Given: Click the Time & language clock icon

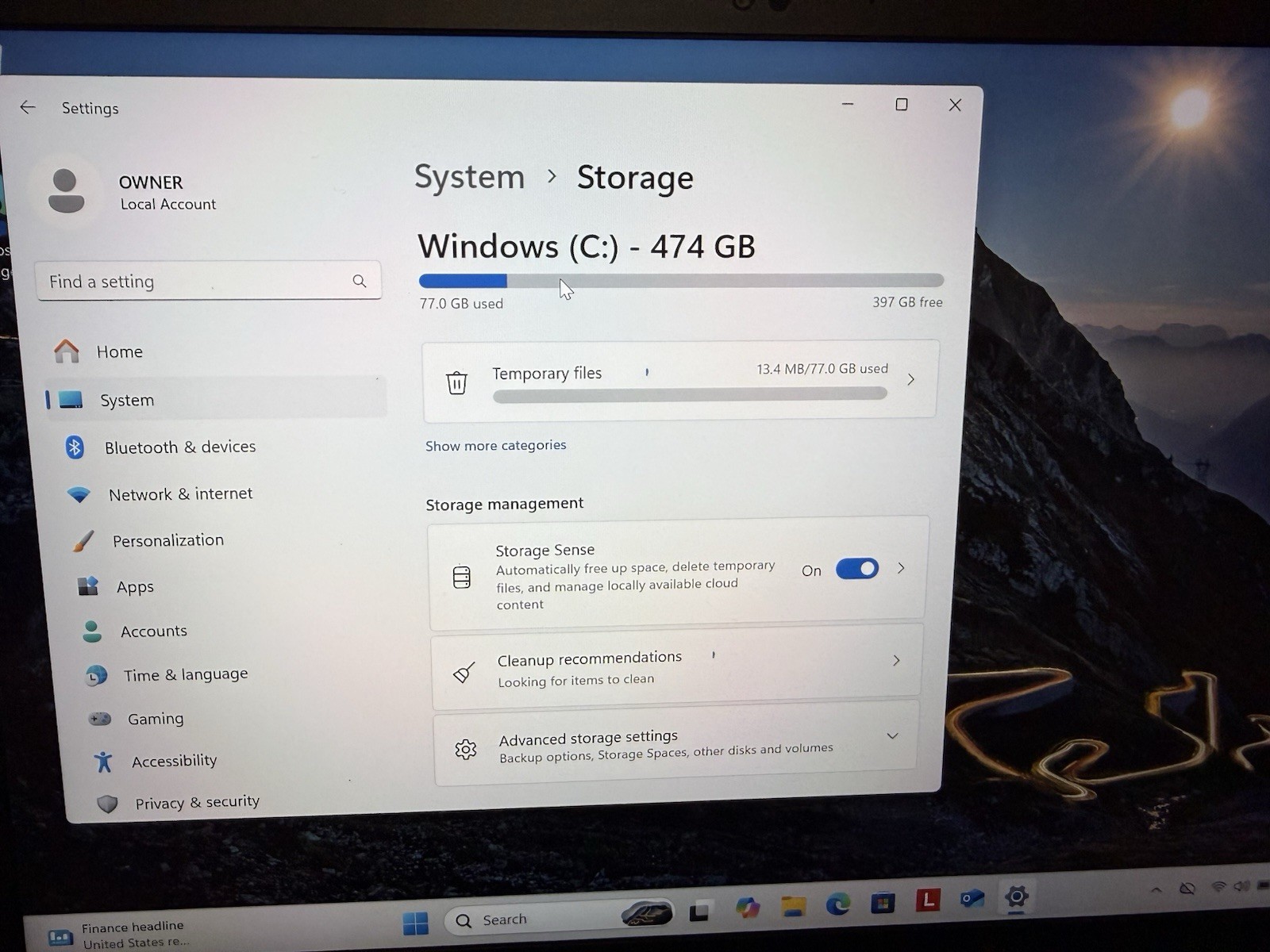Looking at the screenshot, I should [x=96, y=675].
